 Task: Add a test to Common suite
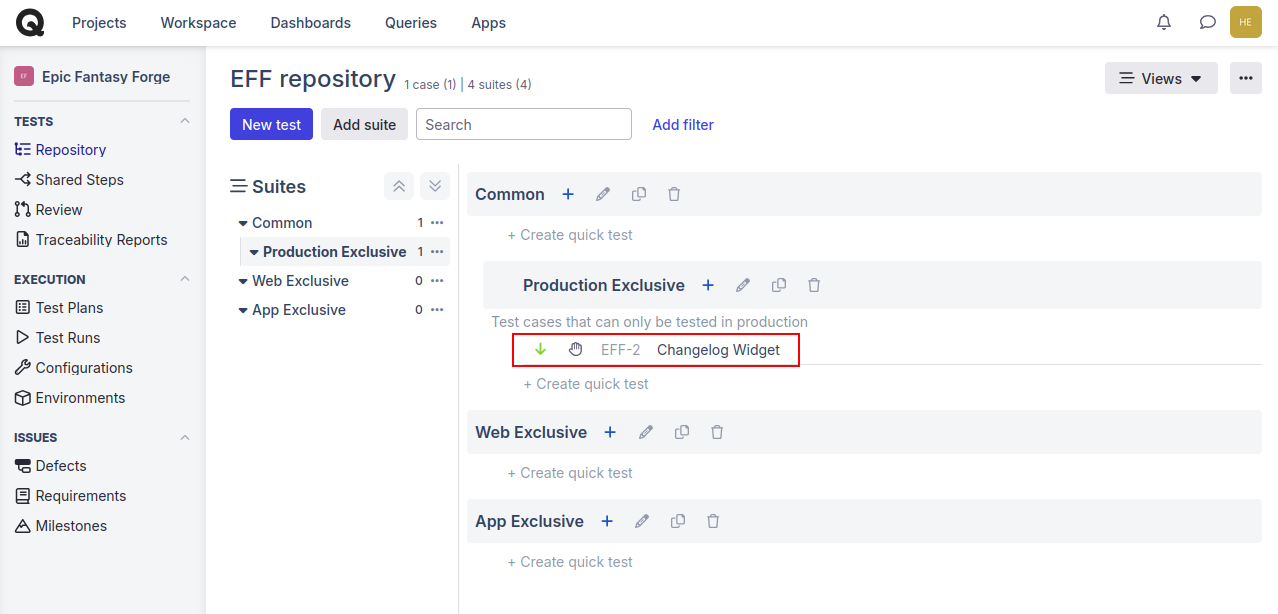point(568,194)
